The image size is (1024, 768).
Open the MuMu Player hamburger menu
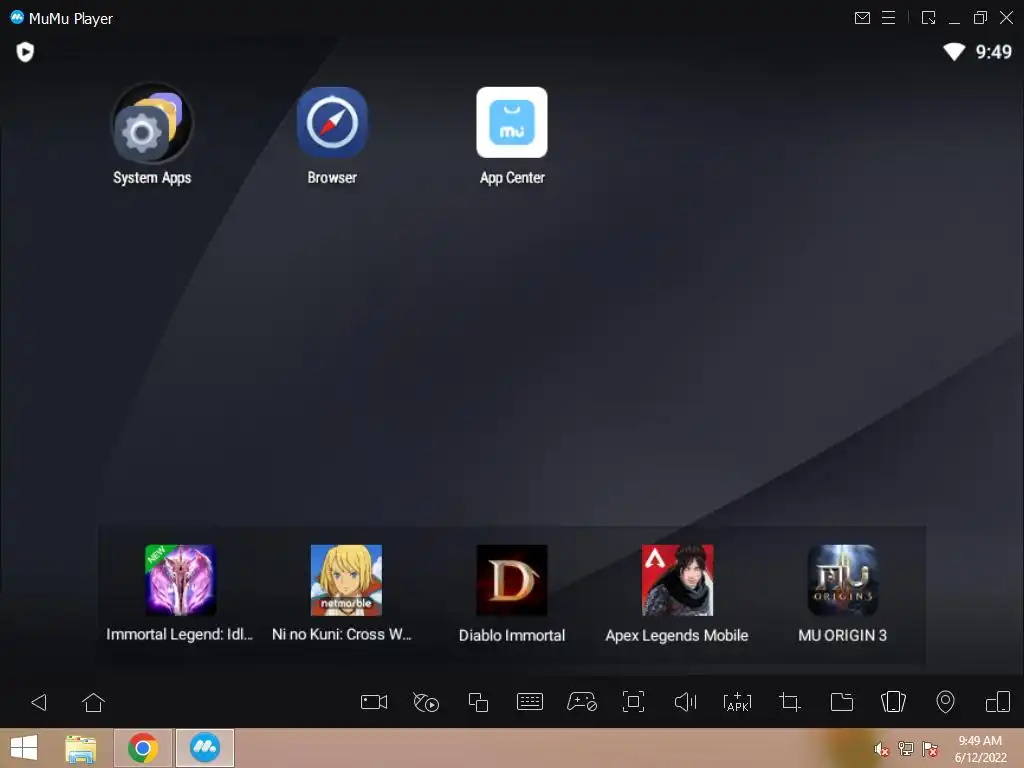[888, 18]
